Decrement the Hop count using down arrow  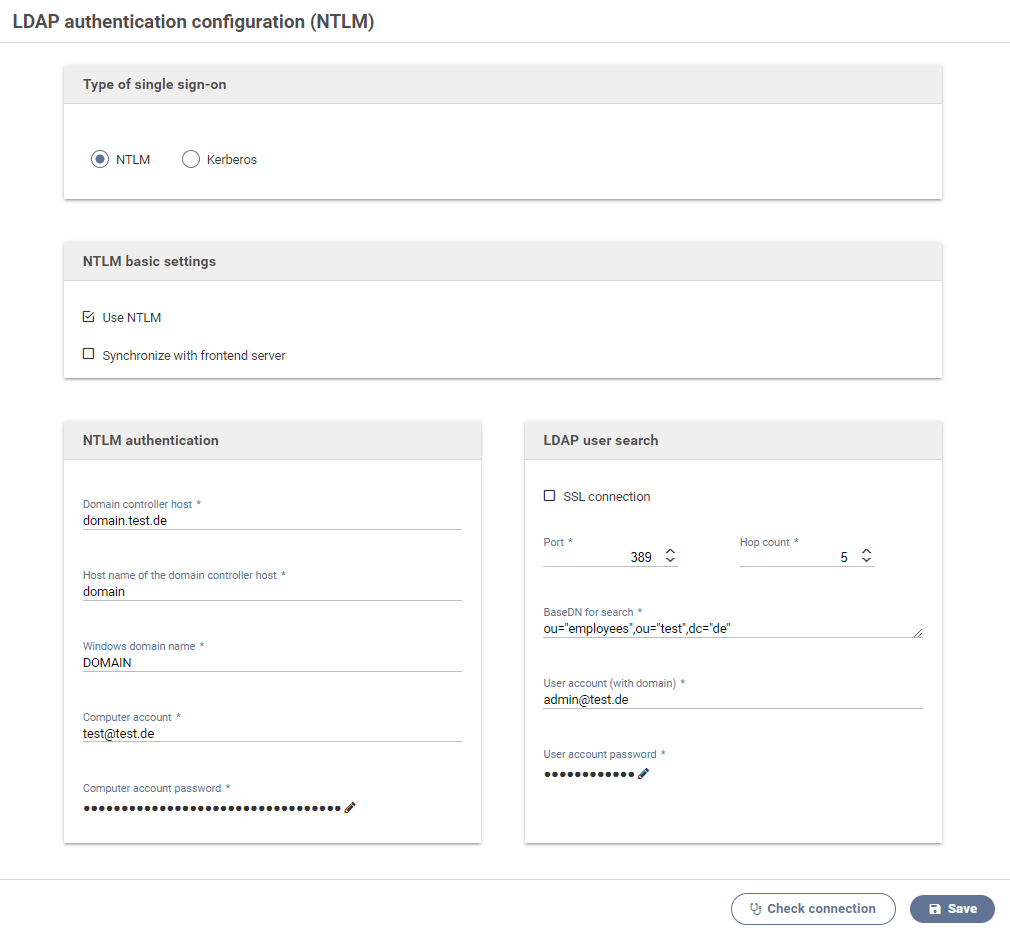tap(866, 561)
